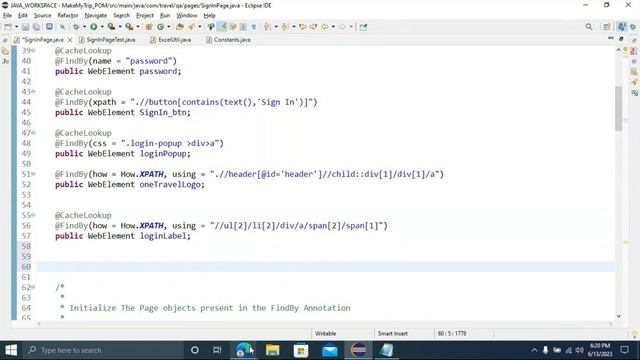
Task: Minimize the editor area
Action: [x=611, y=38]
